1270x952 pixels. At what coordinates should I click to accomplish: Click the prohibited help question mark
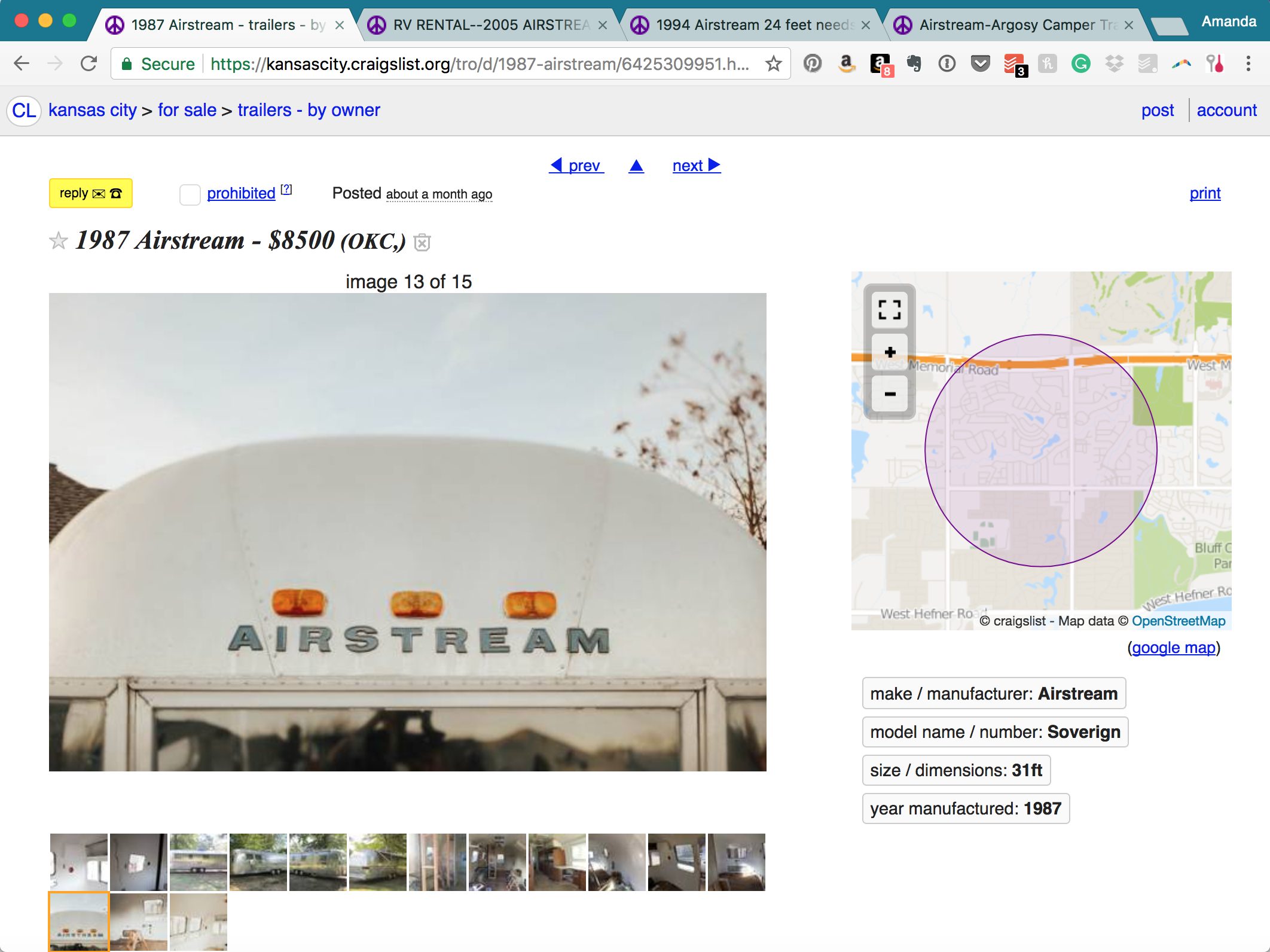click(x=286, y=190)
